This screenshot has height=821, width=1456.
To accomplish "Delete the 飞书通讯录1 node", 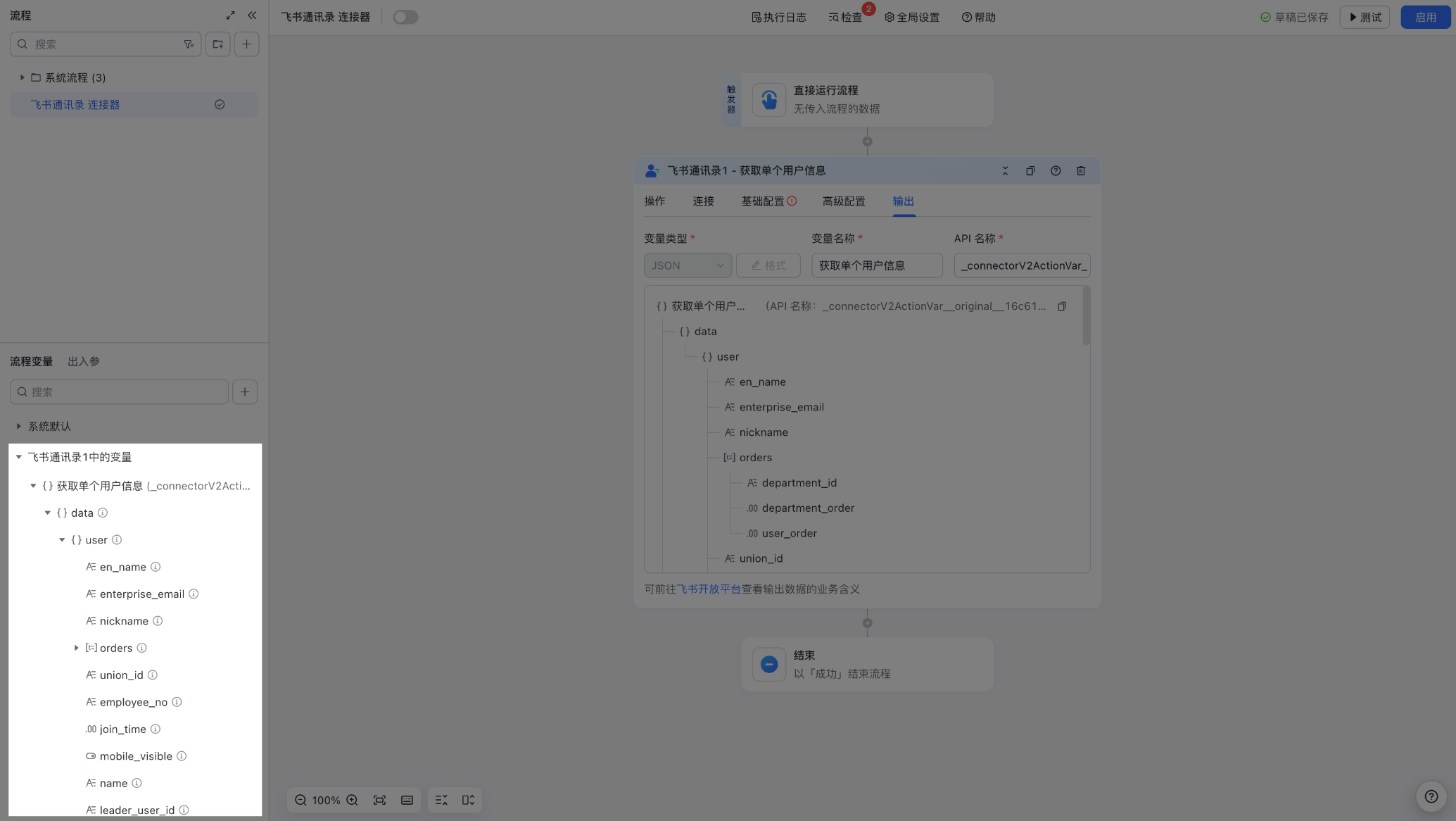I will (1081, 171).
